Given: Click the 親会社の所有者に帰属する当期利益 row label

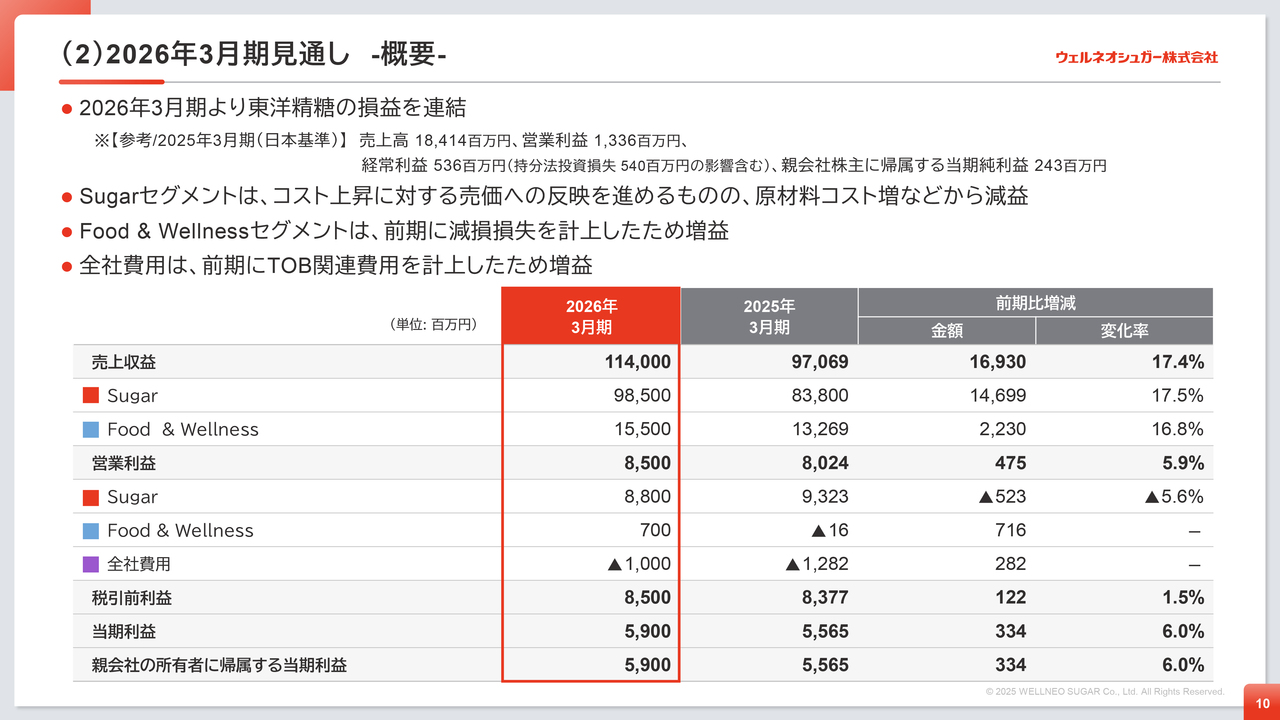Looking at the screenshot, I should click(219, 666).
